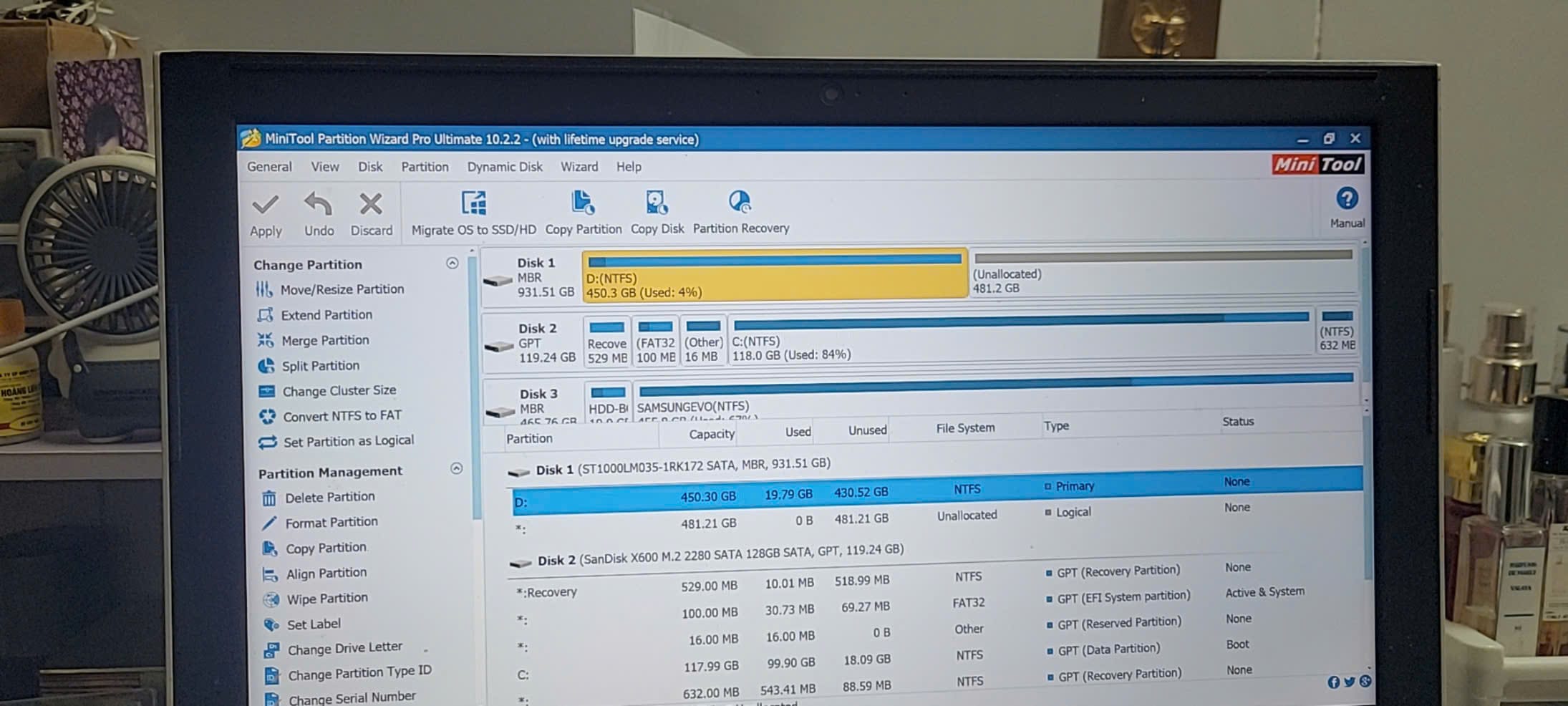The width and height of the screenshot is (1568, 706).
Task: Open the Partition menu
Action: (425, 167)
